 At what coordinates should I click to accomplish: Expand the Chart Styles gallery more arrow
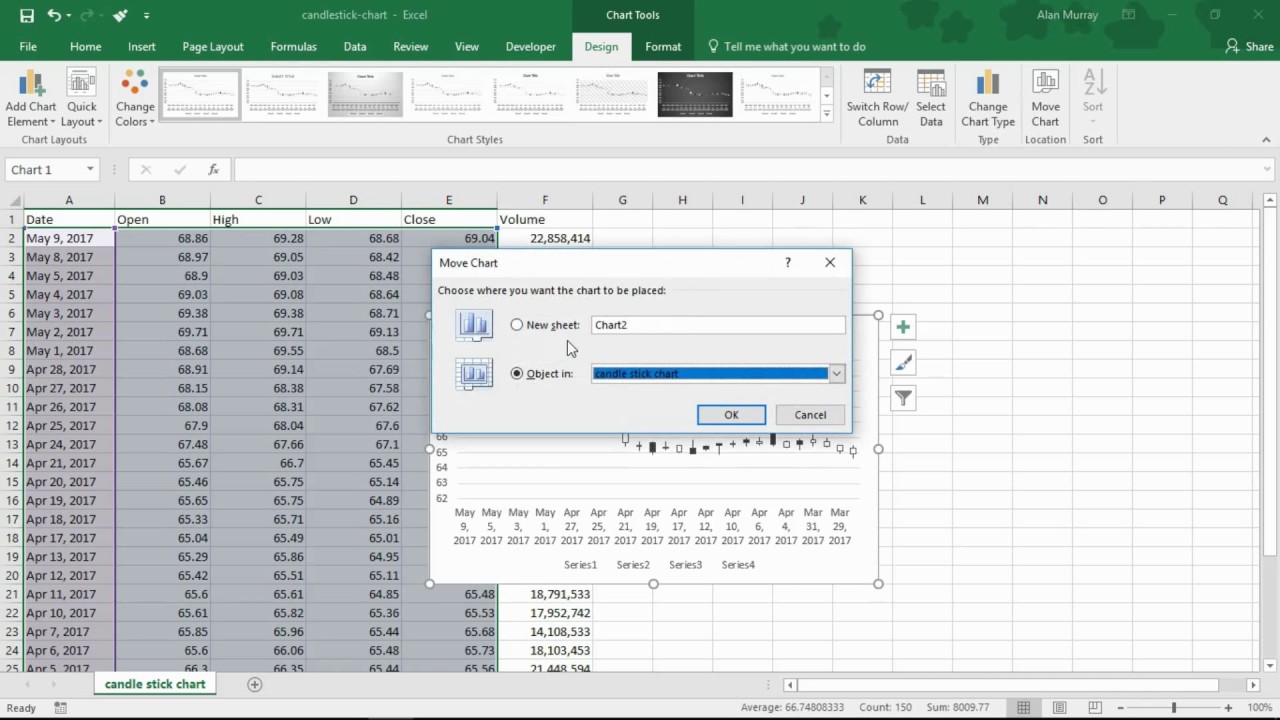(826, 114)
